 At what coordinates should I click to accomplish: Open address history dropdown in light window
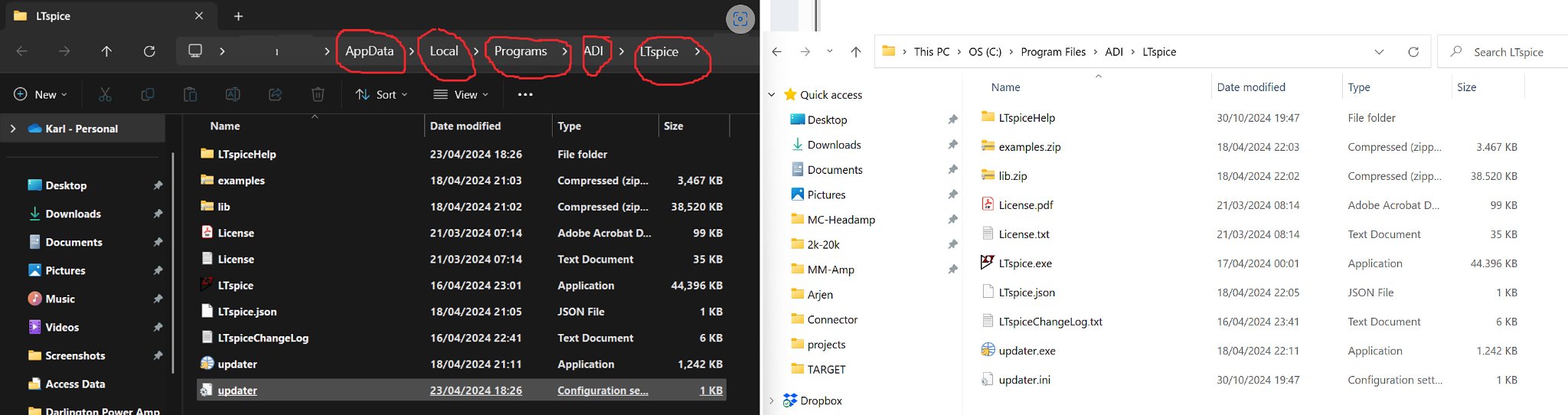[x=1379, y=52]
